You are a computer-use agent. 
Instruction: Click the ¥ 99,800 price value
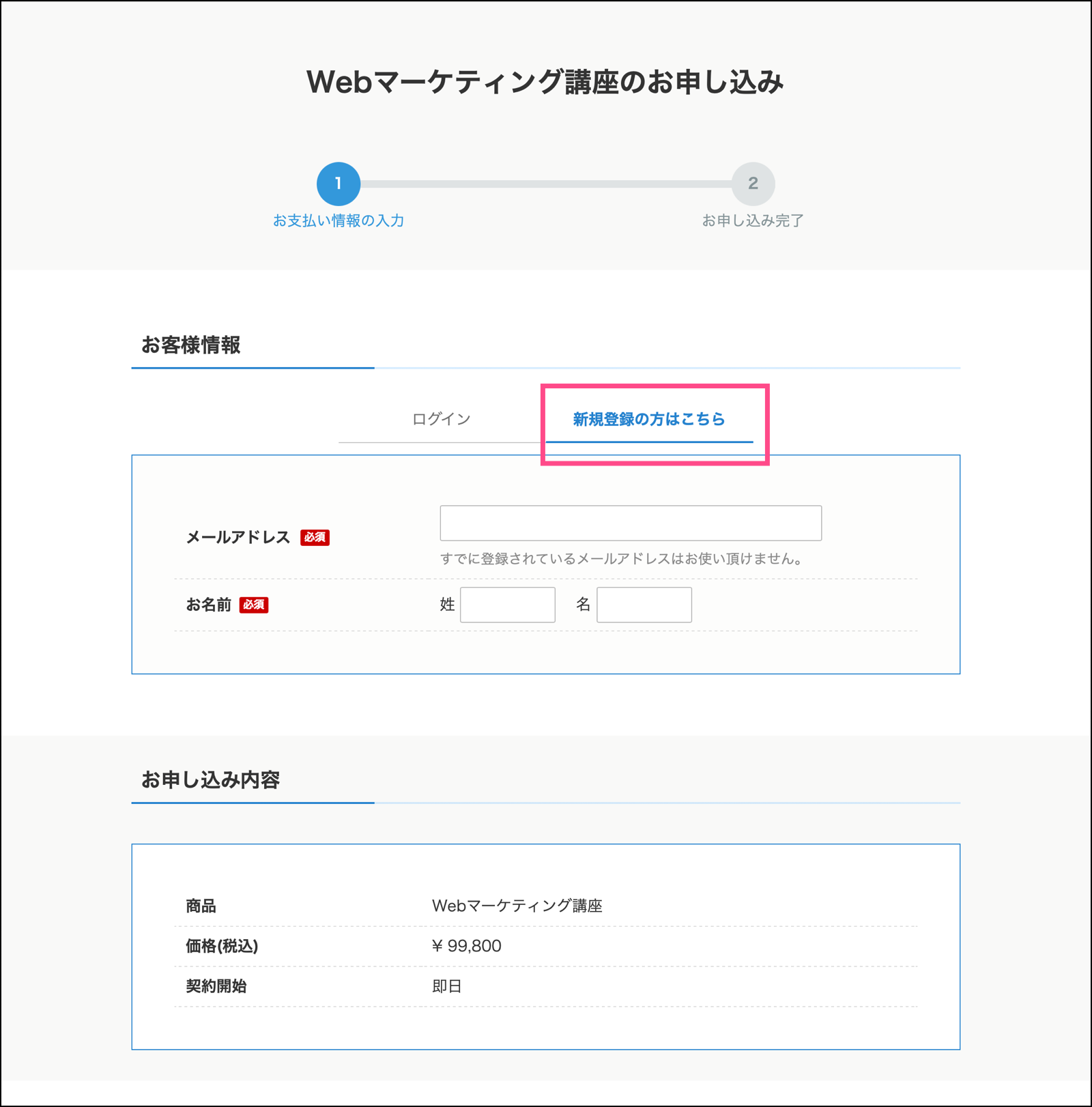tap(467, 946)
